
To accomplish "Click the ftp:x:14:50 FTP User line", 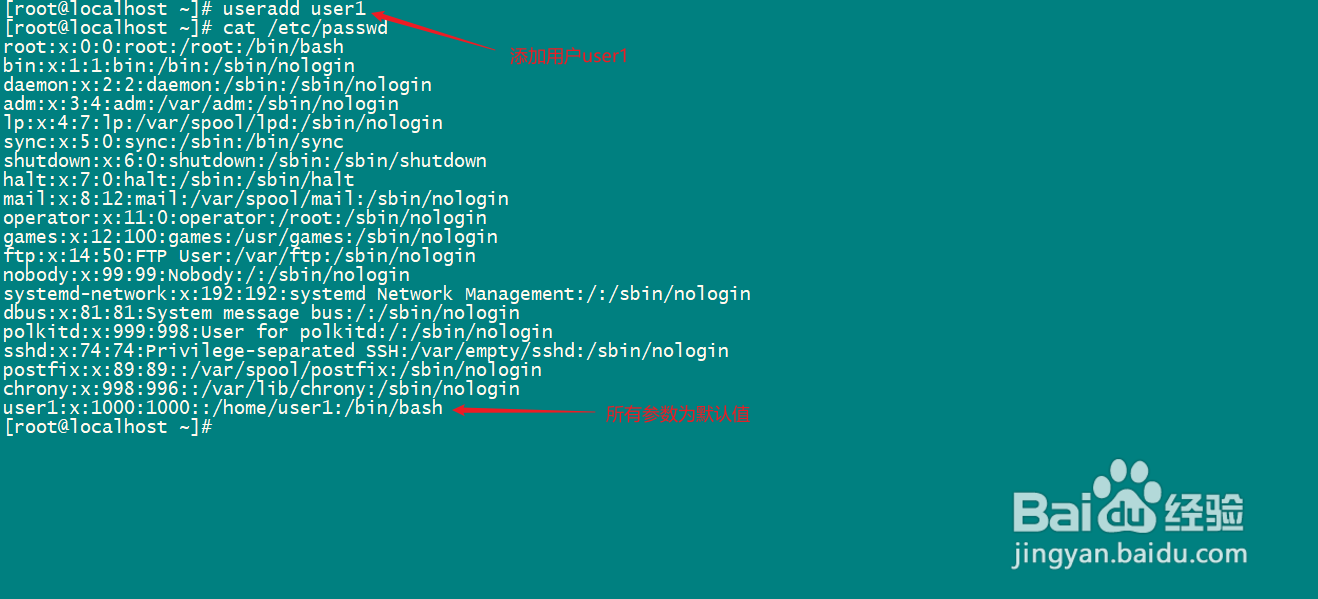I will [x=240, y=256].
